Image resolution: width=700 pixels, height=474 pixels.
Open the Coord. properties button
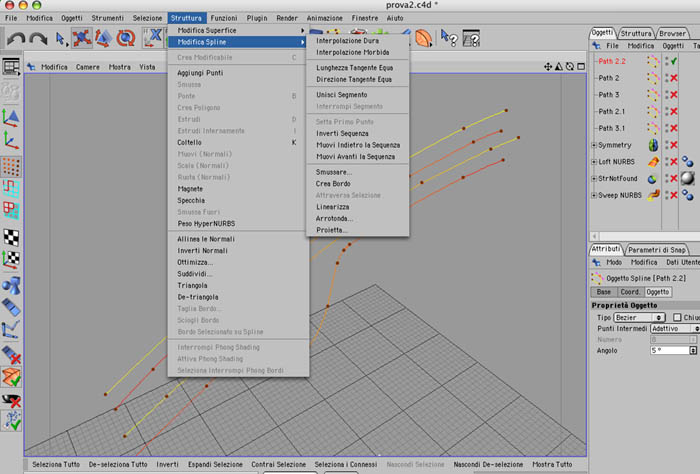[630, 292]
